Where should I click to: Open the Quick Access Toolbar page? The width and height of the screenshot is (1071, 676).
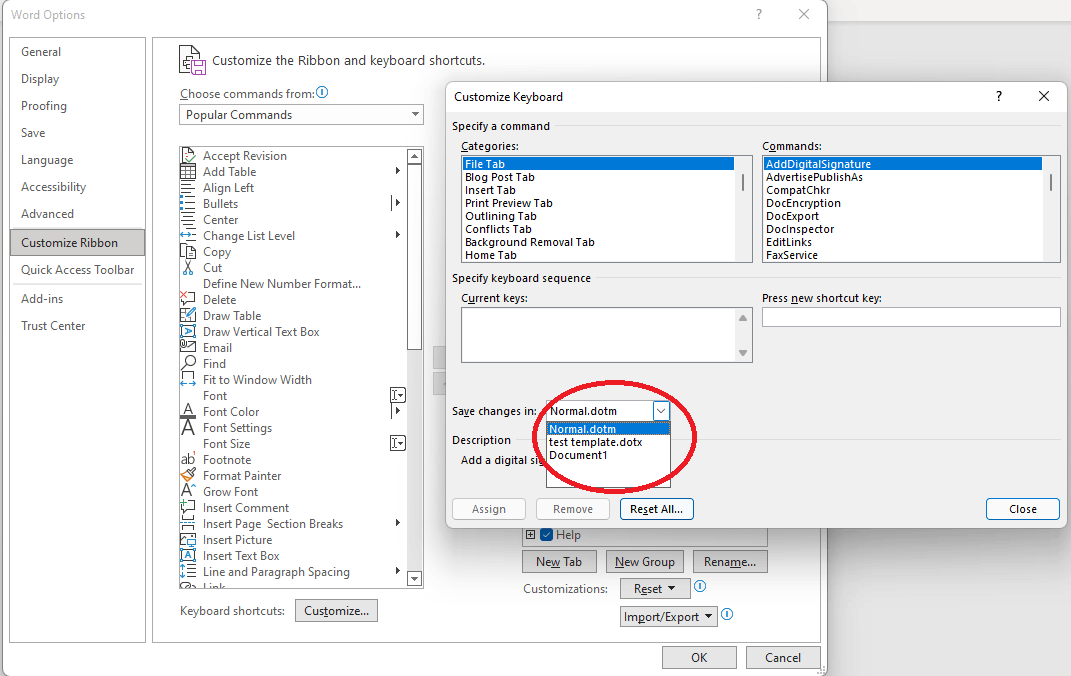click(x=78, y=270)
